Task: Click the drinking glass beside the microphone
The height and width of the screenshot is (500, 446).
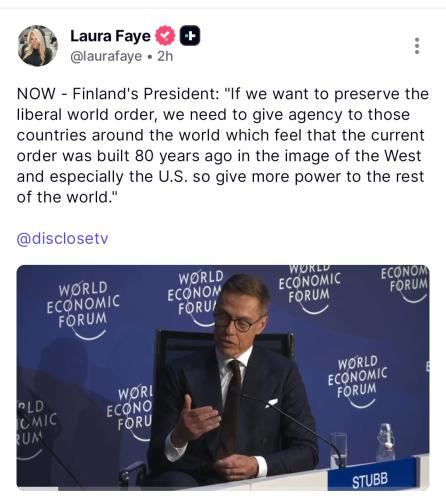Action: [x=339, y=448]
